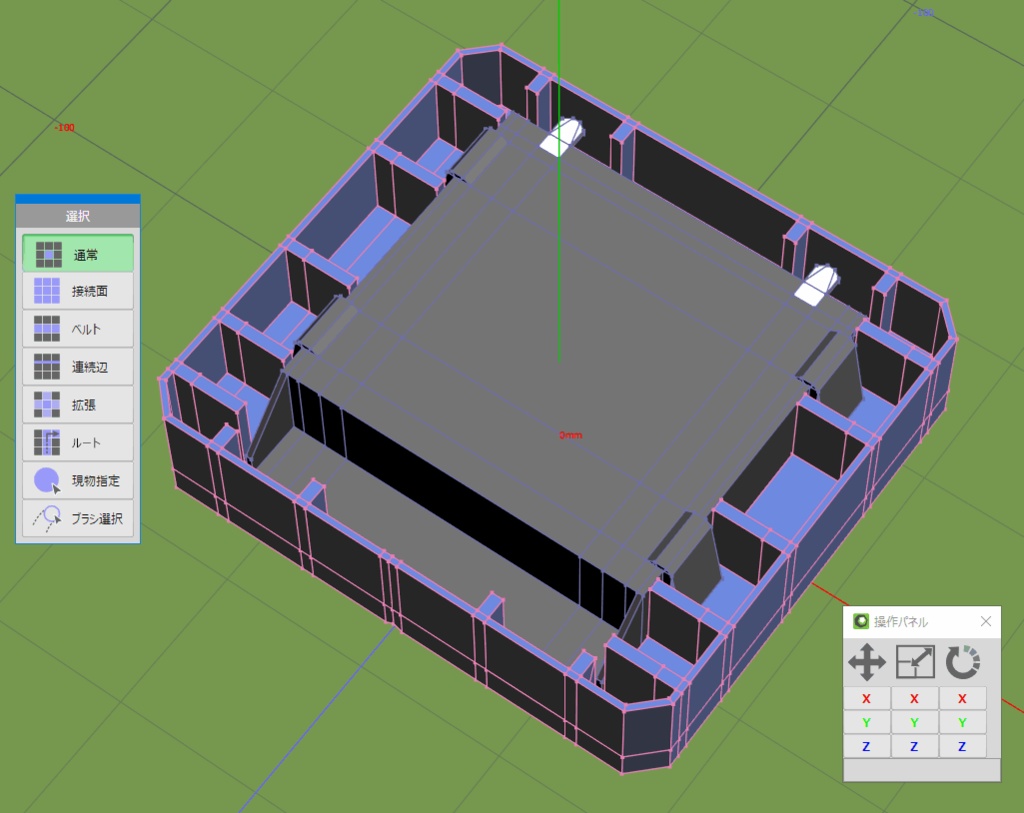Click Z under the move icon
The image size is (1024, 813).
pos(867,746)
